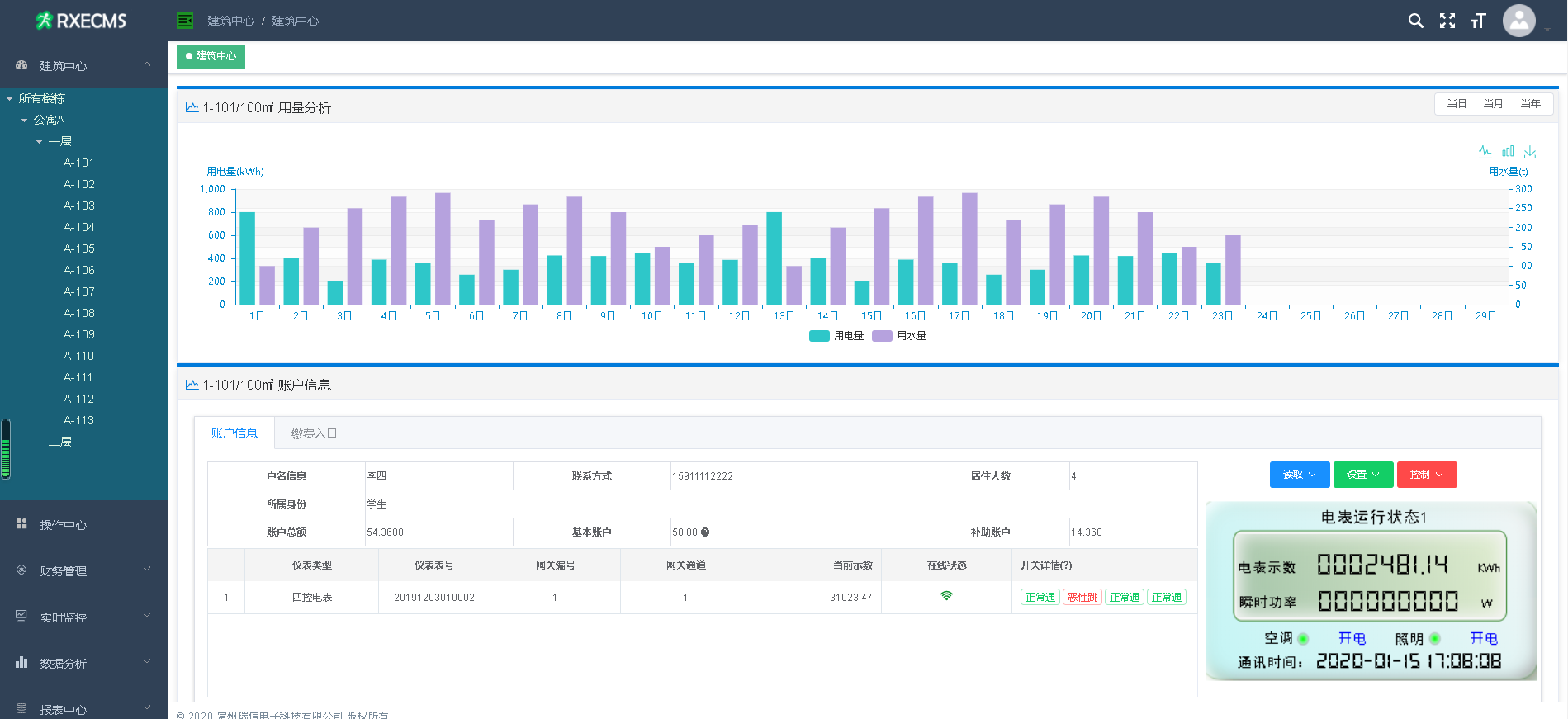Switch chart to bar view icon
This screenshot has width=1568, height=719.
(1508, 152)
